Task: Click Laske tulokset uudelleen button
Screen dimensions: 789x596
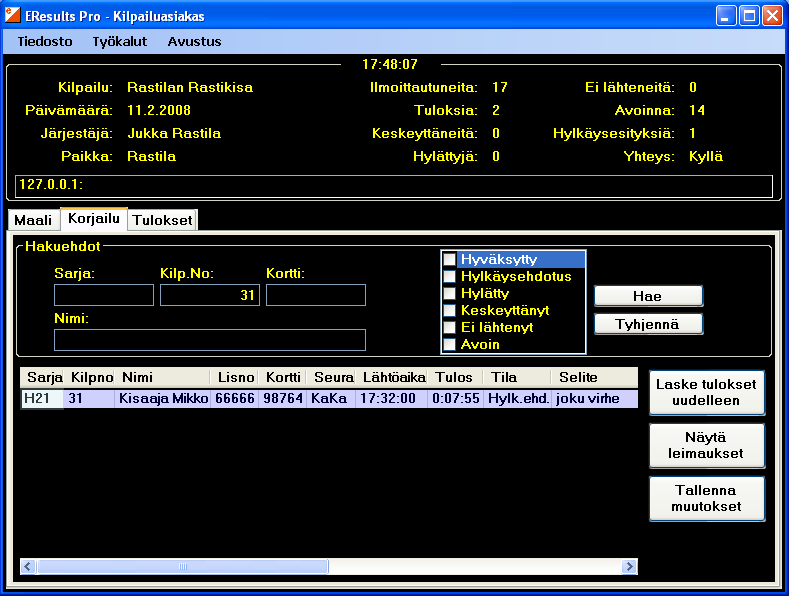Action: click(x=706, y=393)
